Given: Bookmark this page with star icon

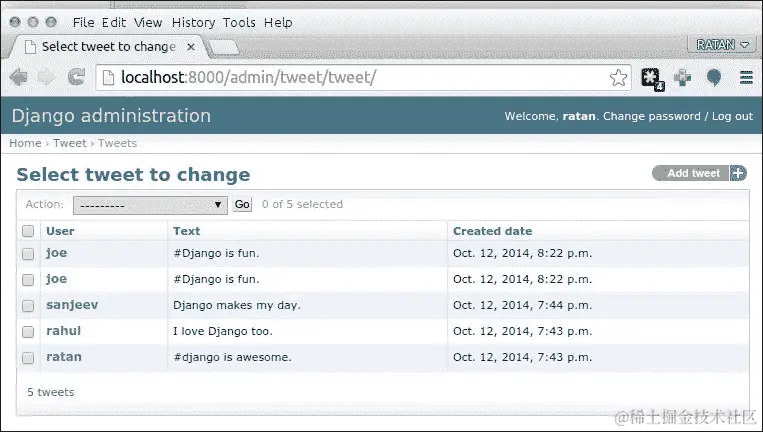Looking at the screenshot, I should point(619,77).
